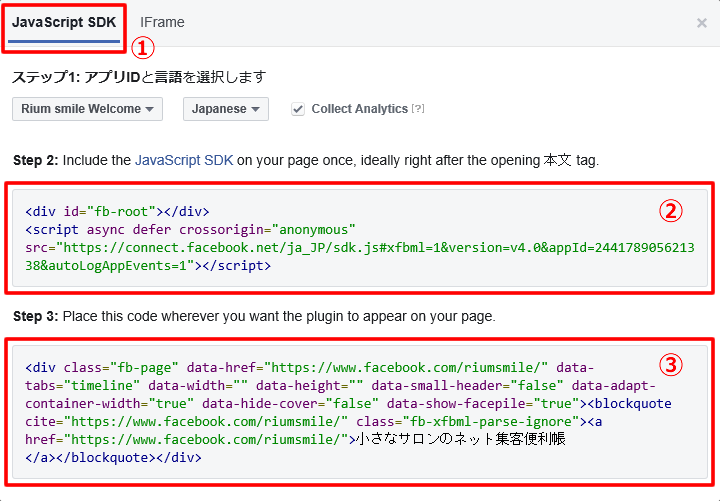The image size is (720, 501).
Task: Open the Rium smile Welcome app dropdown
Action: click(x=87, y=109)
